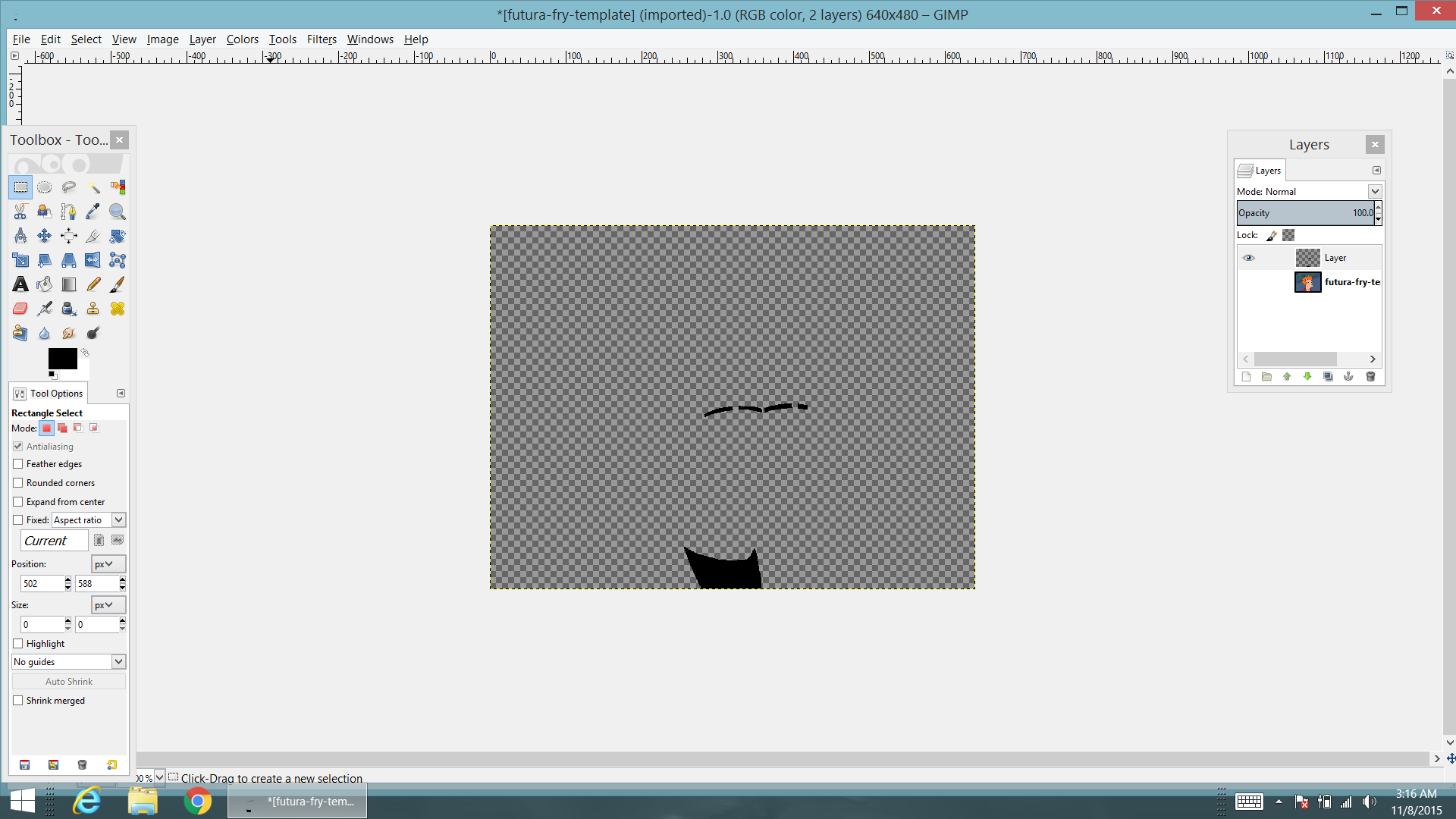Click the Auto Shrink button
1456x819 pixels.
69,682
